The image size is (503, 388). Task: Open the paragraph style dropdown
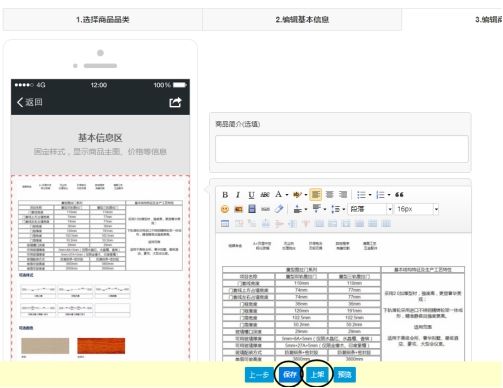371,209
